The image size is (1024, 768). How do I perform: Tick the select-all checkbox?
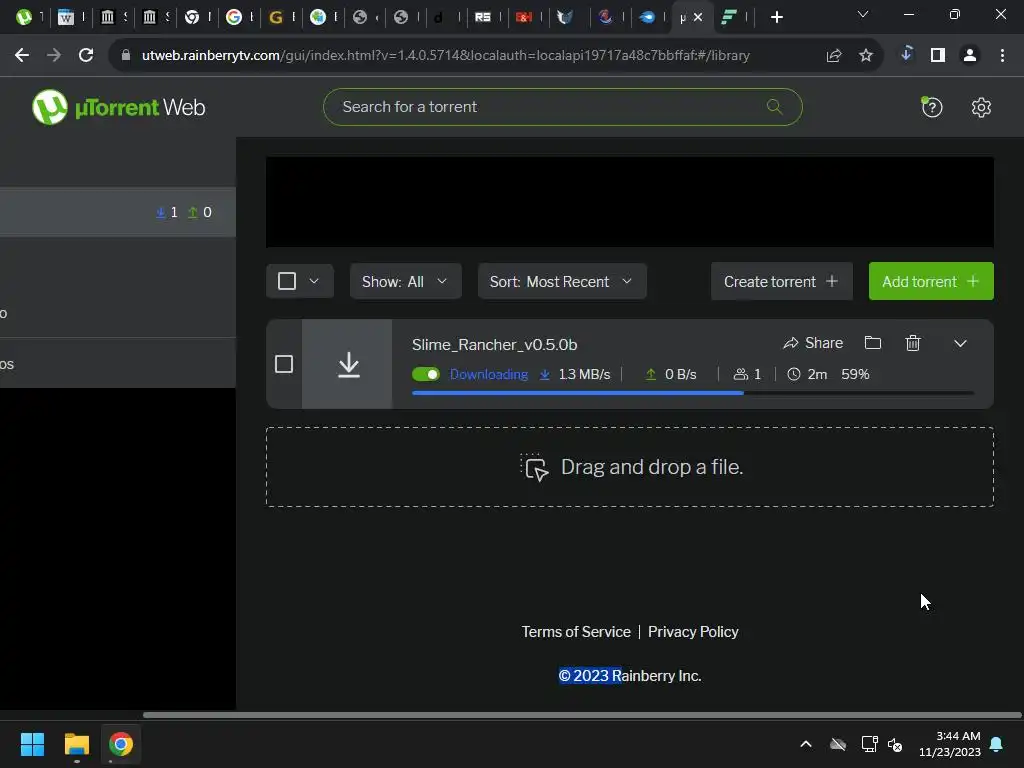287,281
